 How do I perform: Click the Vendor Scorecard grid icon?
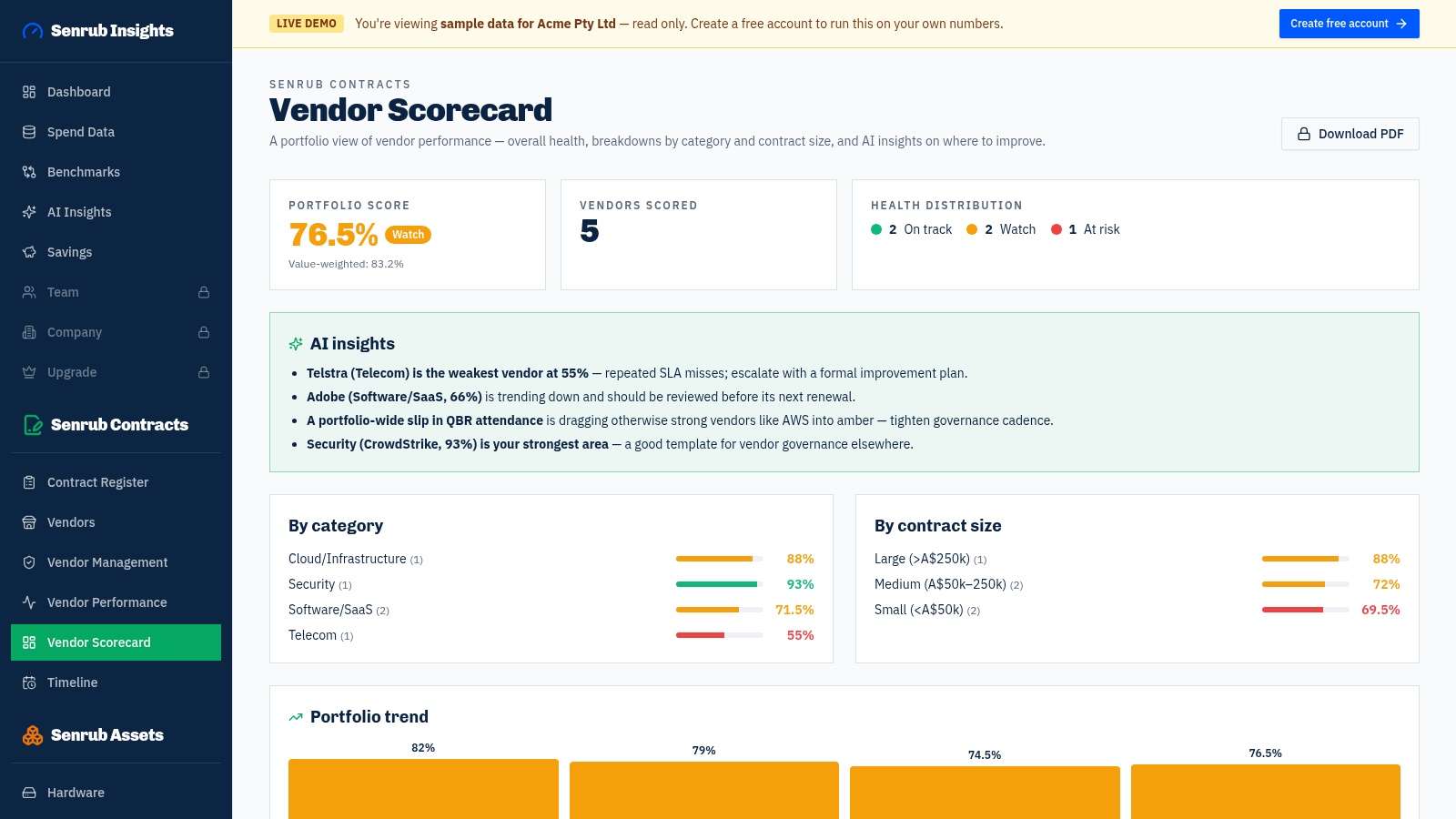pos(29,642)
